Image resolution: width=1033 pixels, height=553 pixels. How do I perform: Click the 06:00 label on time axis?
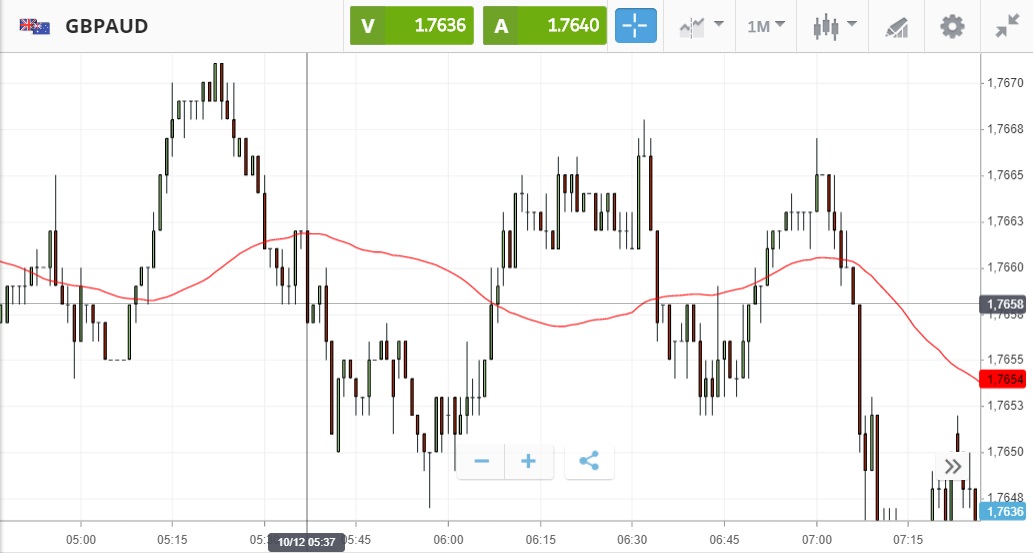448,539
